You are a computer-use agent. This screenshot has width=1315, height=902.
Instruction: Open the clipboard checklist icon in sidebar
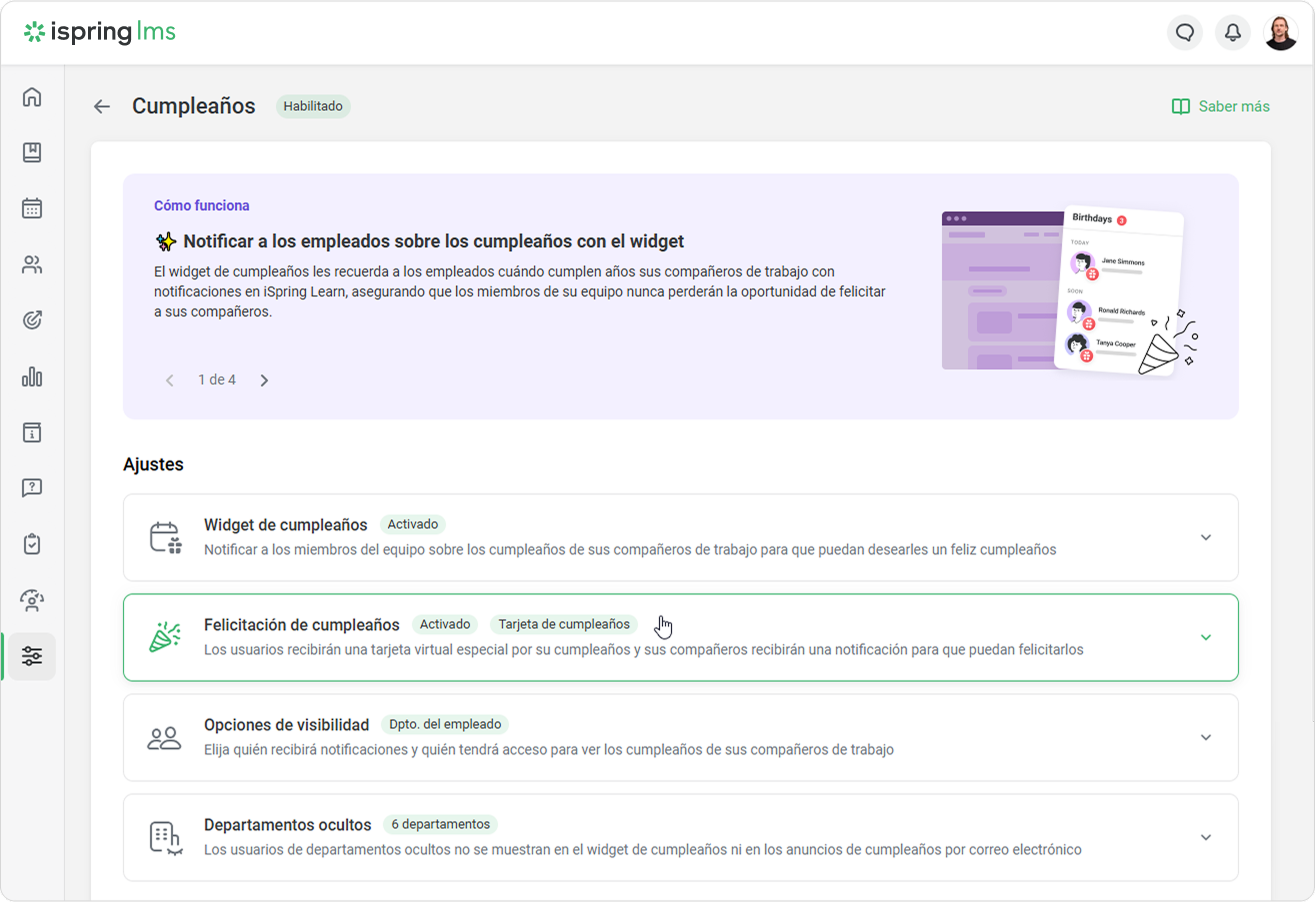[32, 544]
